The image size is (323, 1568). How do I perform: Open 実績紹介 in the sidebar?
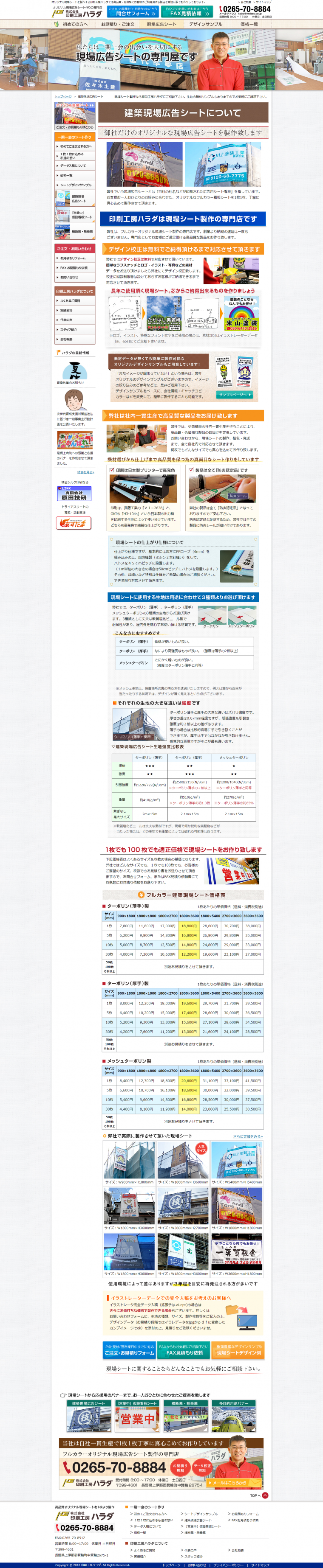74,311
